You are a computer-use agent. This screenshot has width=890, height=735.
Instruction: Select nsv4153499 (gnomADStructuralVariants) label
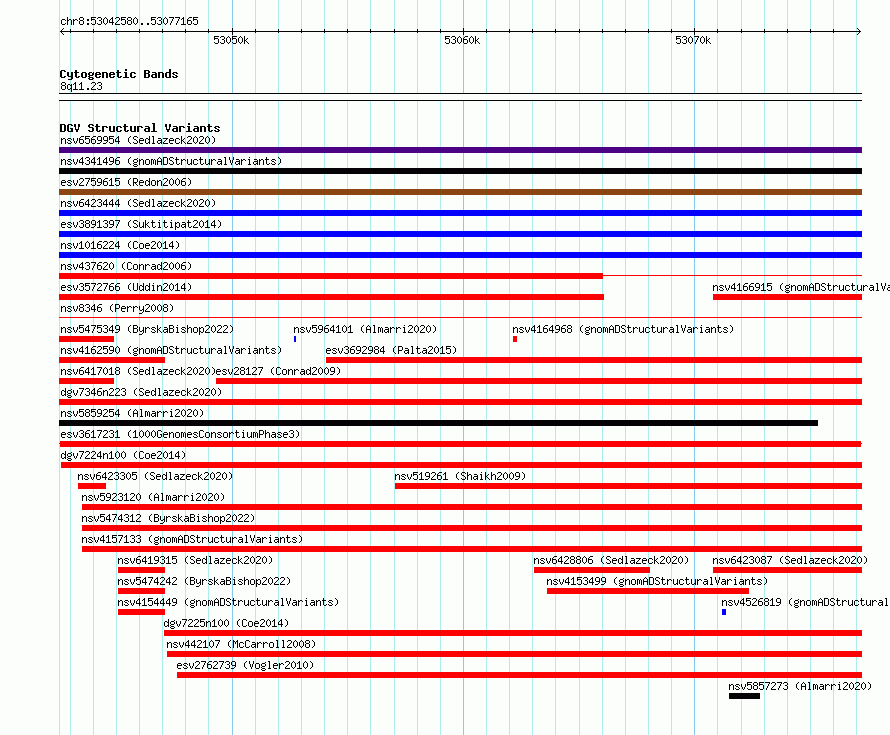pyautogui.click(x=657, y=581)
